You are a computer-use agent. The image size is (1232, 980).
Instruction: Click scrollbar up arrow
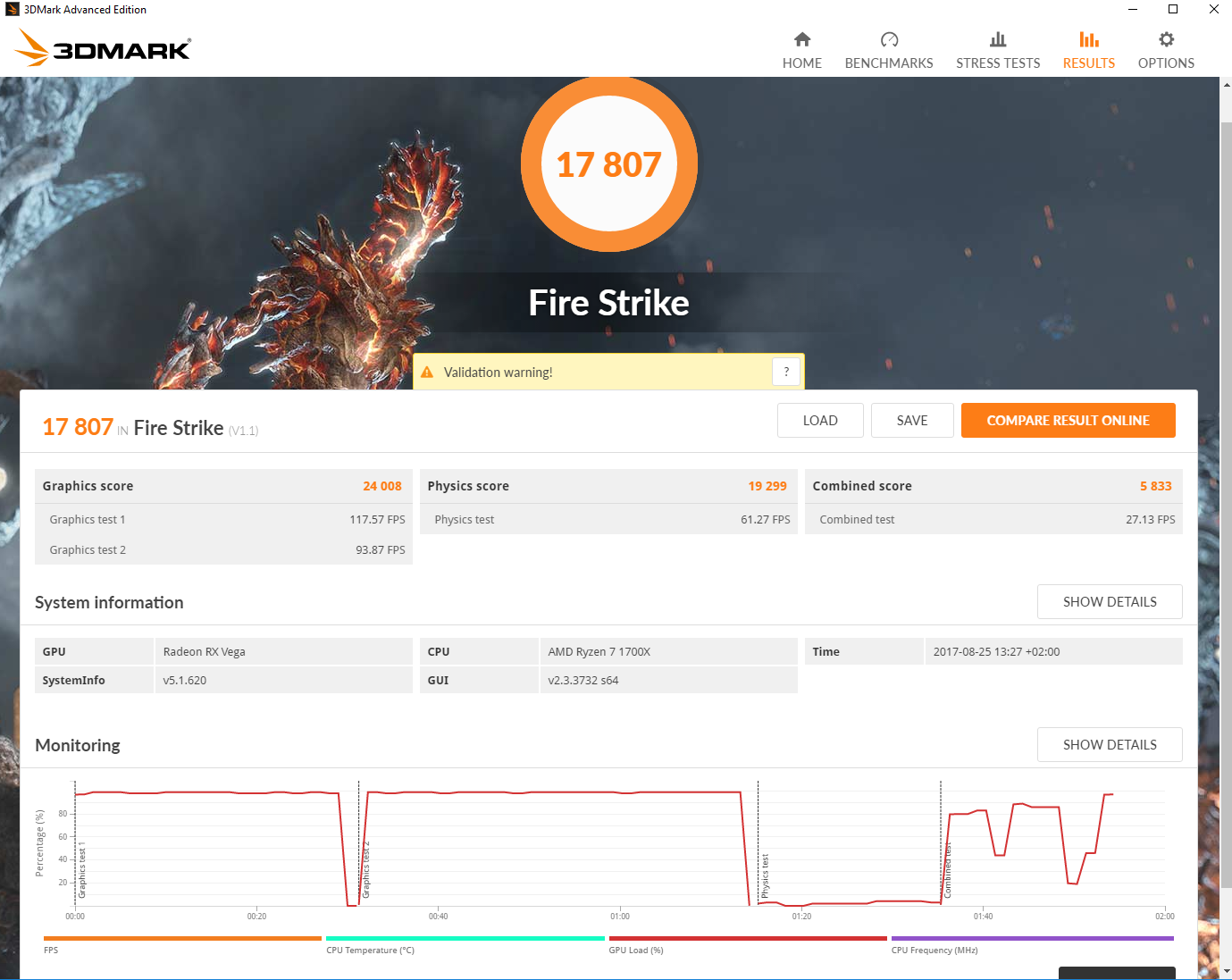(1226, 85)
